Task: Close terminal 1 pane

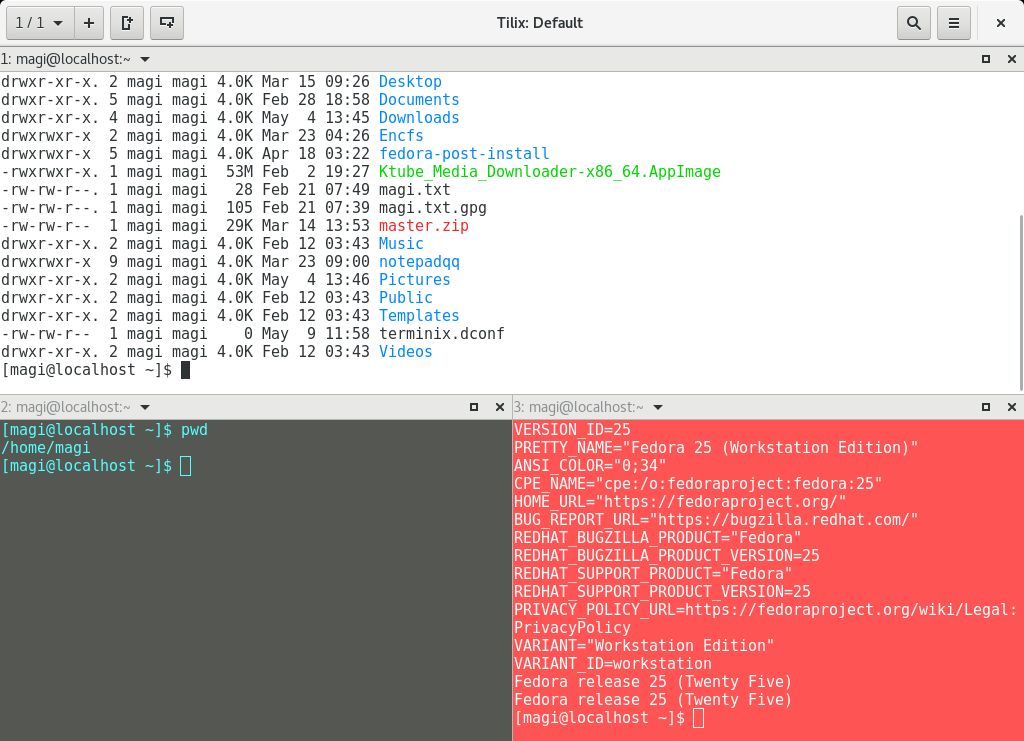Action: coord(1012,59)
